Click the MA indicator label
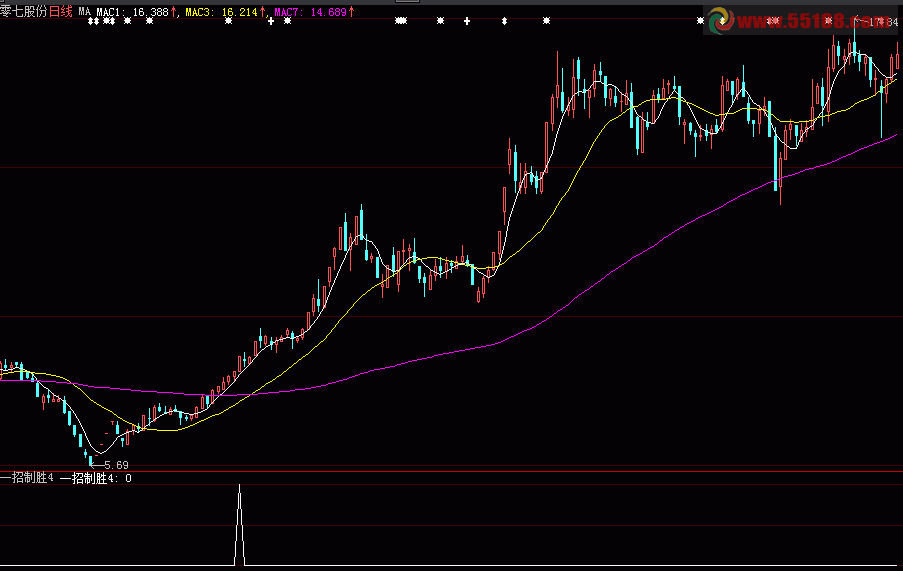 point(85,12)
